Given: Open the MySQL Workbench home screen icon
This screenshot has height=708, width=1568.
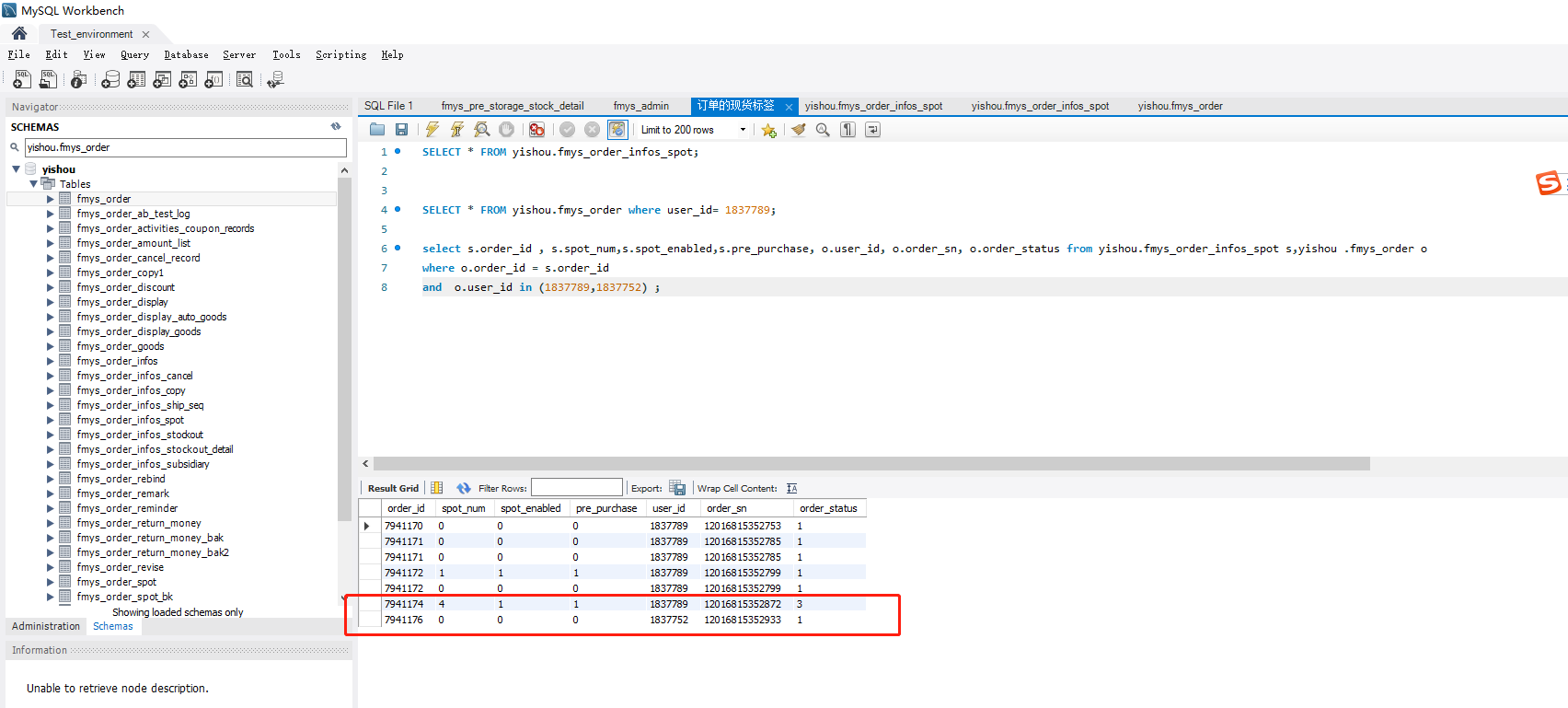Looking at the screenshot, I should [x=19, y=33].
